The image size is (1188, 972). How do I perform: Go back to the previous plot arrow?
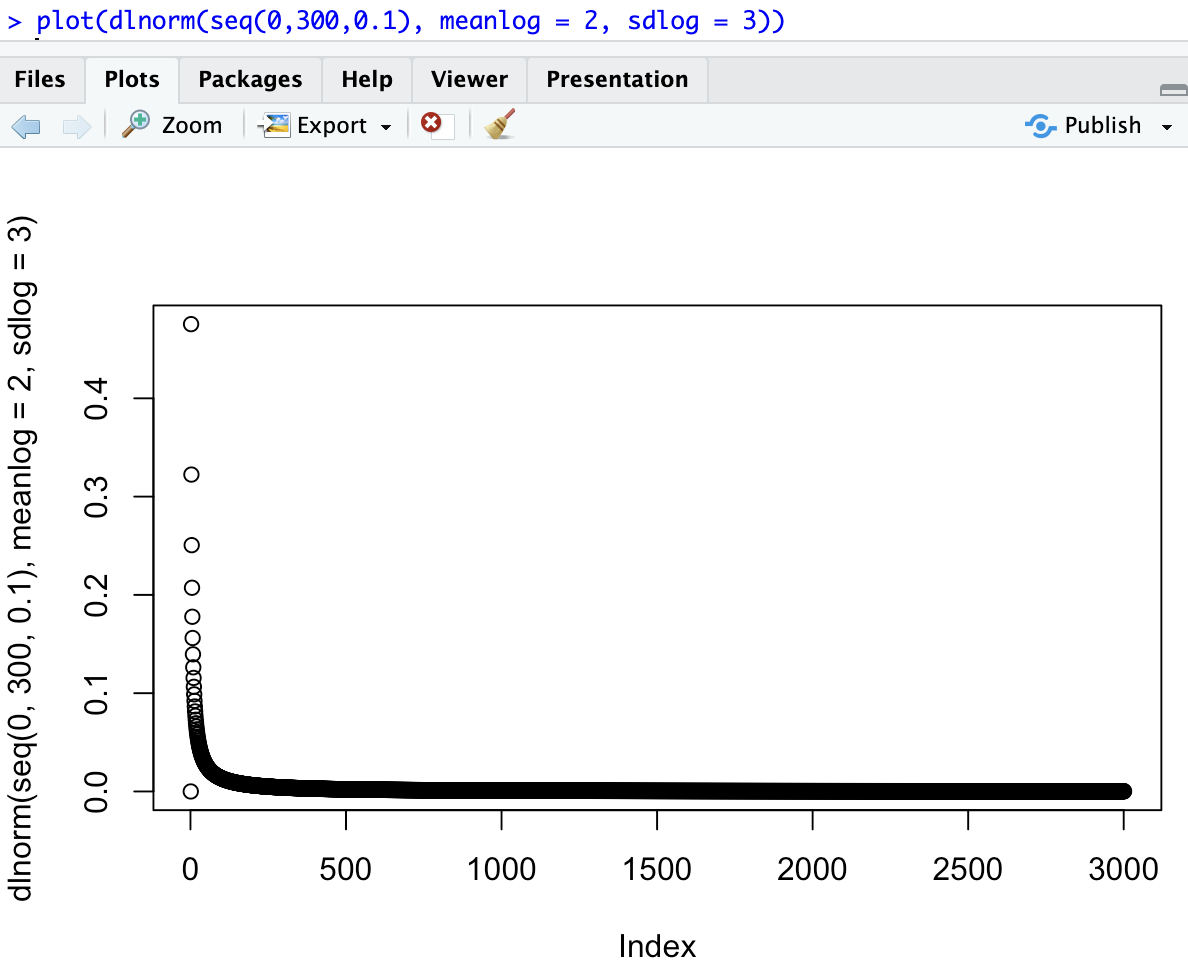point(26,126)
